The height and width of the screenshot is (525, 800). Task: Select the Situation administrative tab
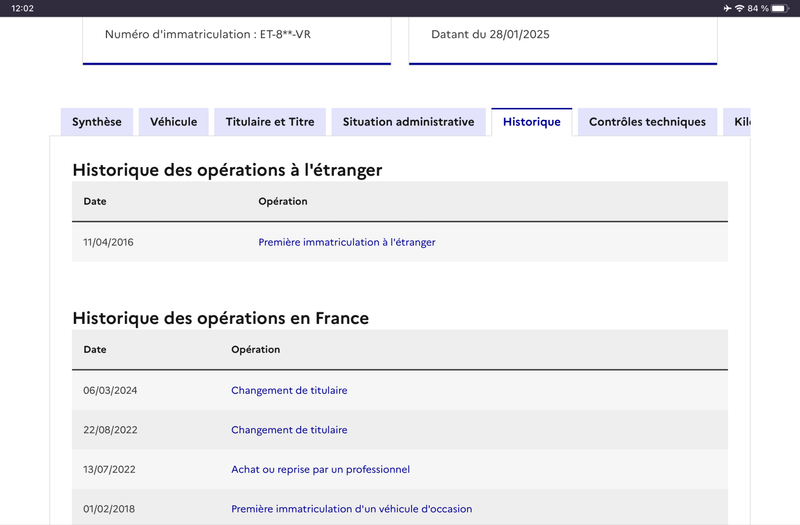pyautogui.click(x=409, y=122)
